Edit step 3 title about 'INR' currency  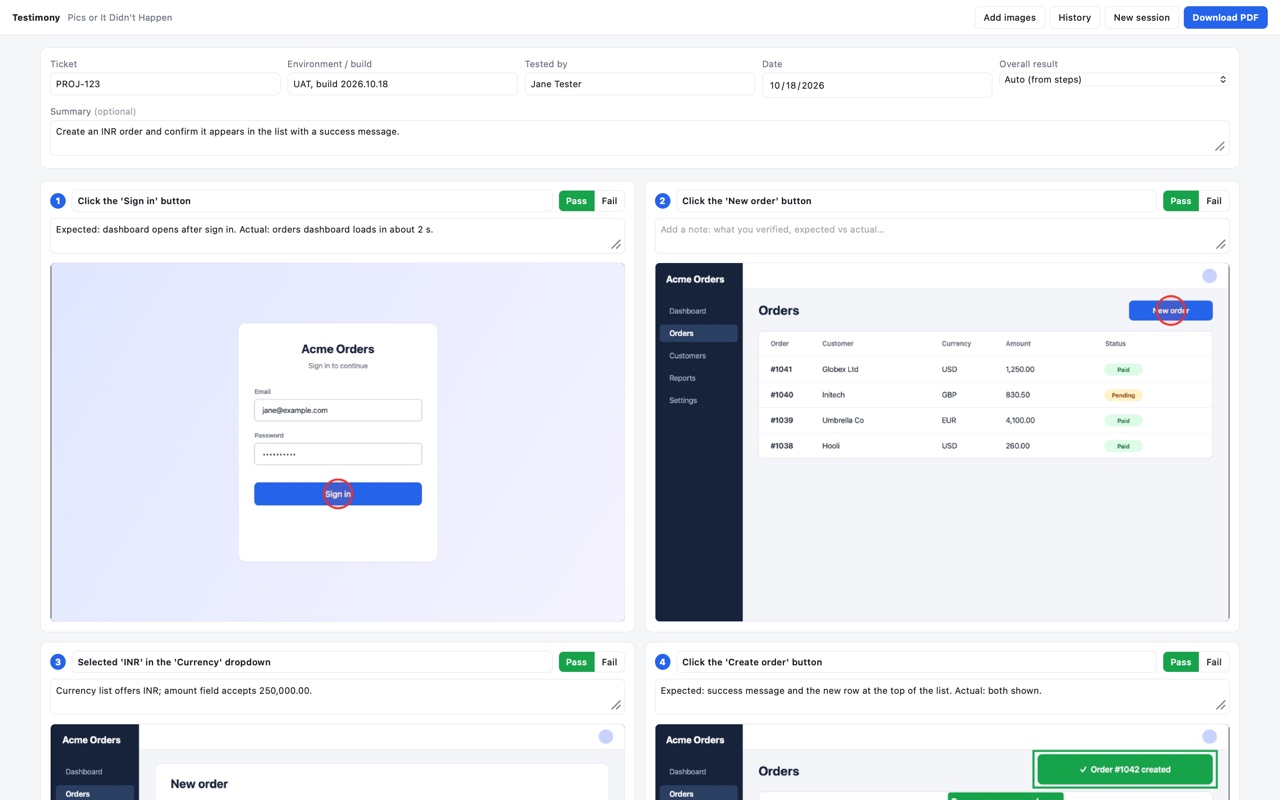pos(312,662)
